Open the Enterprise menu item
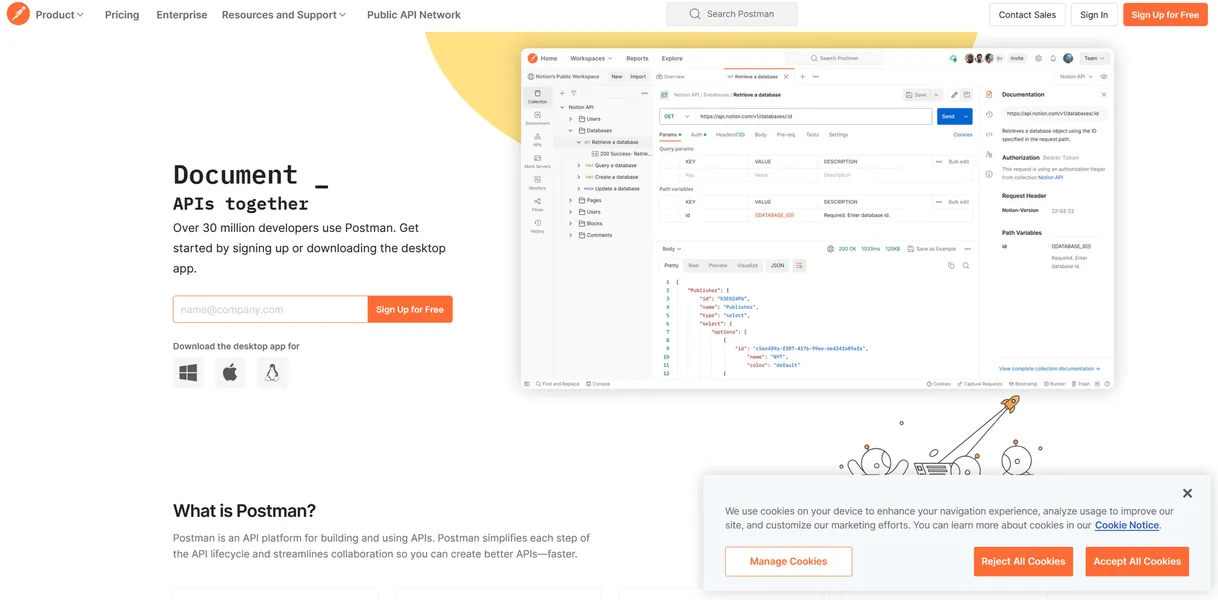Image resolution: width=1218 pixels, height=600 pixels. (x=182, y=15)
